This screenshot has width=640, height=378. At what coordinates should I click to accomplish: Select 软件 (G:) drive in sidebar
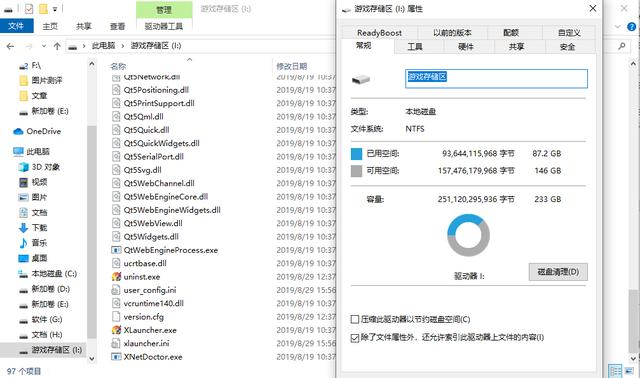coord(41,320)
